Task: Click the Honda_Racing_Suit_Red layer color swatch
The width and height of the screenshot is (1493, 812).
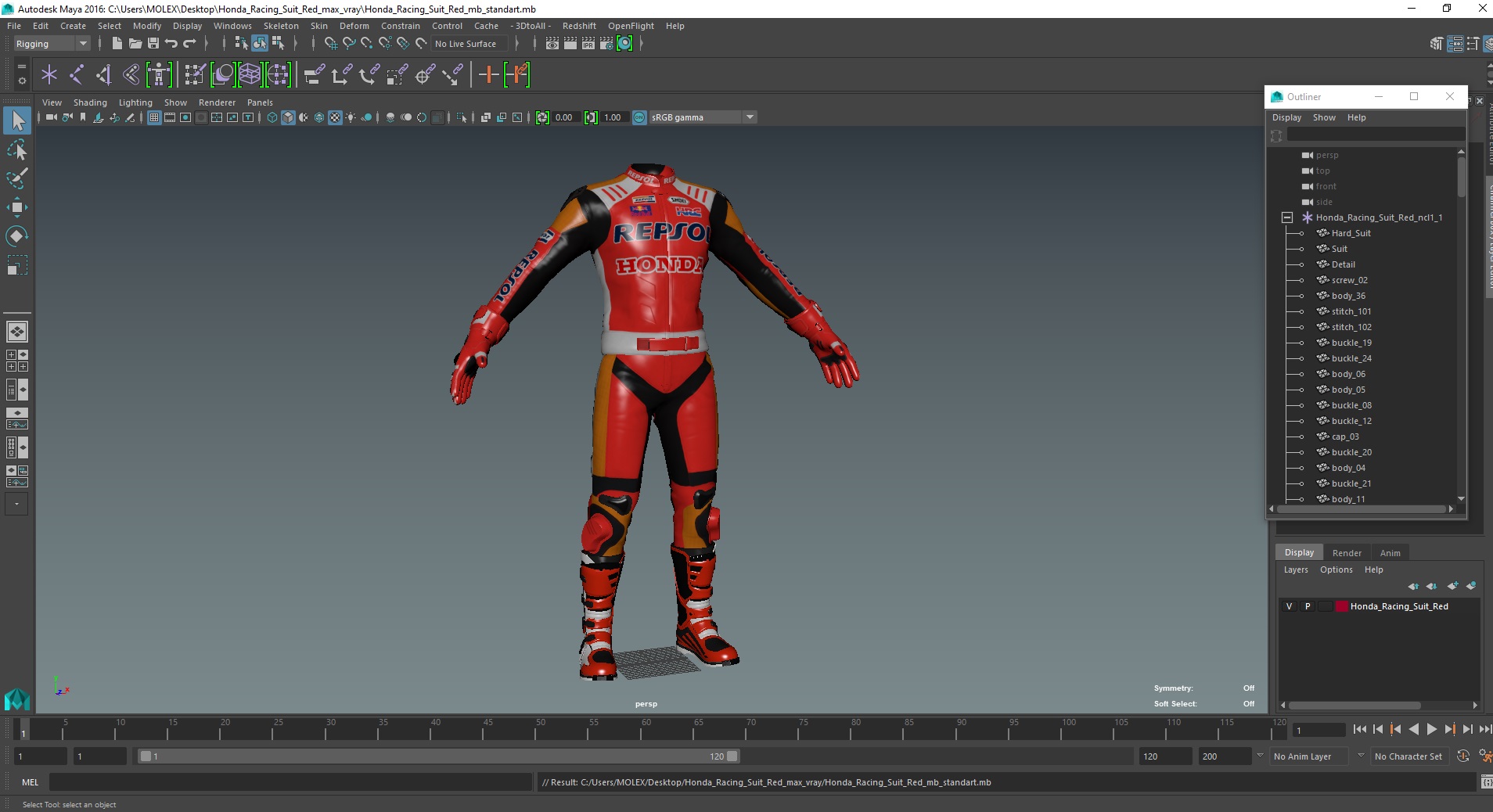Action: click(1342, 606)
